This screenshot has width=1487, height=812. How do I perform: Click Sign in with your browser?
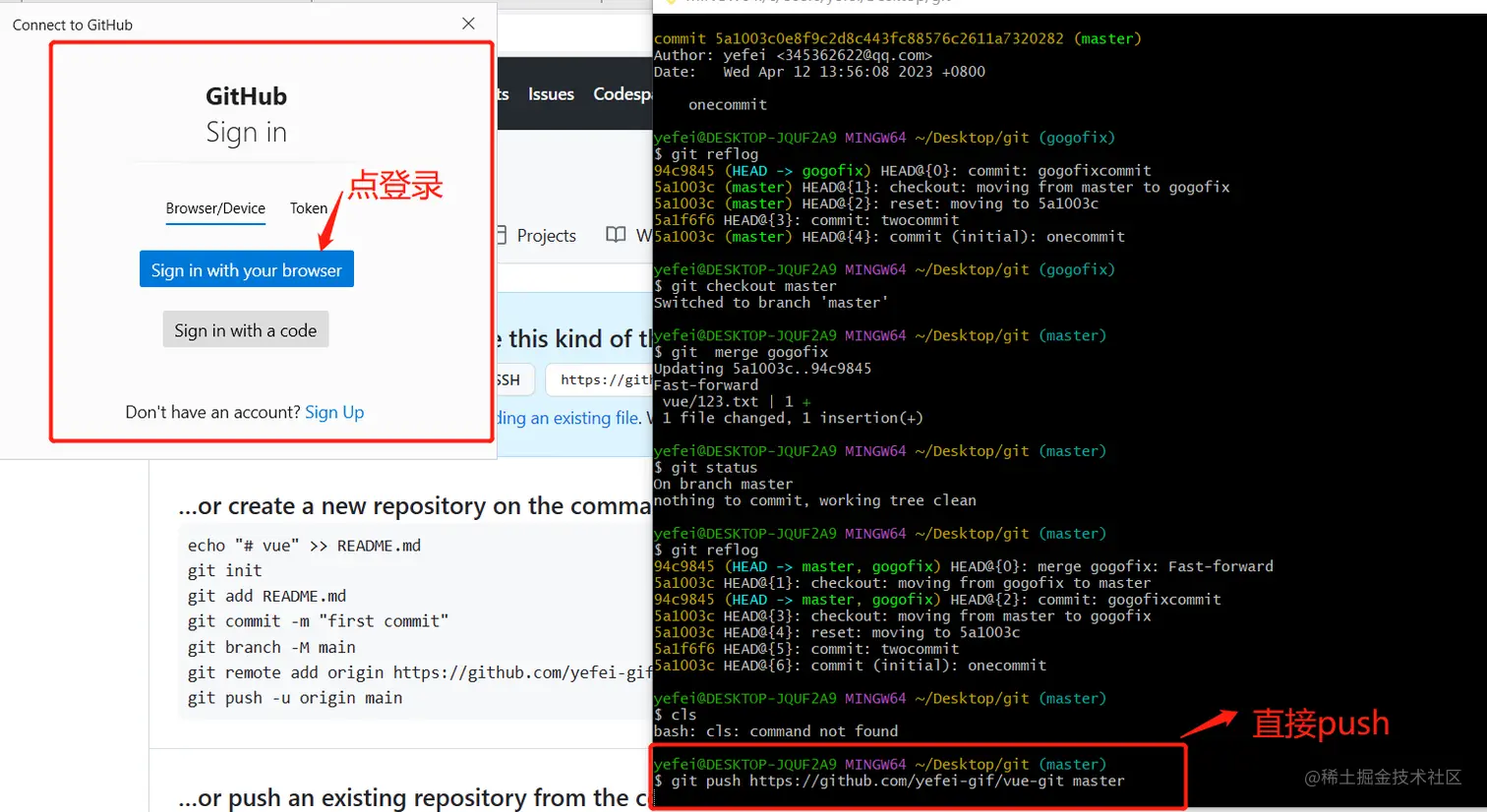point(246,269)
